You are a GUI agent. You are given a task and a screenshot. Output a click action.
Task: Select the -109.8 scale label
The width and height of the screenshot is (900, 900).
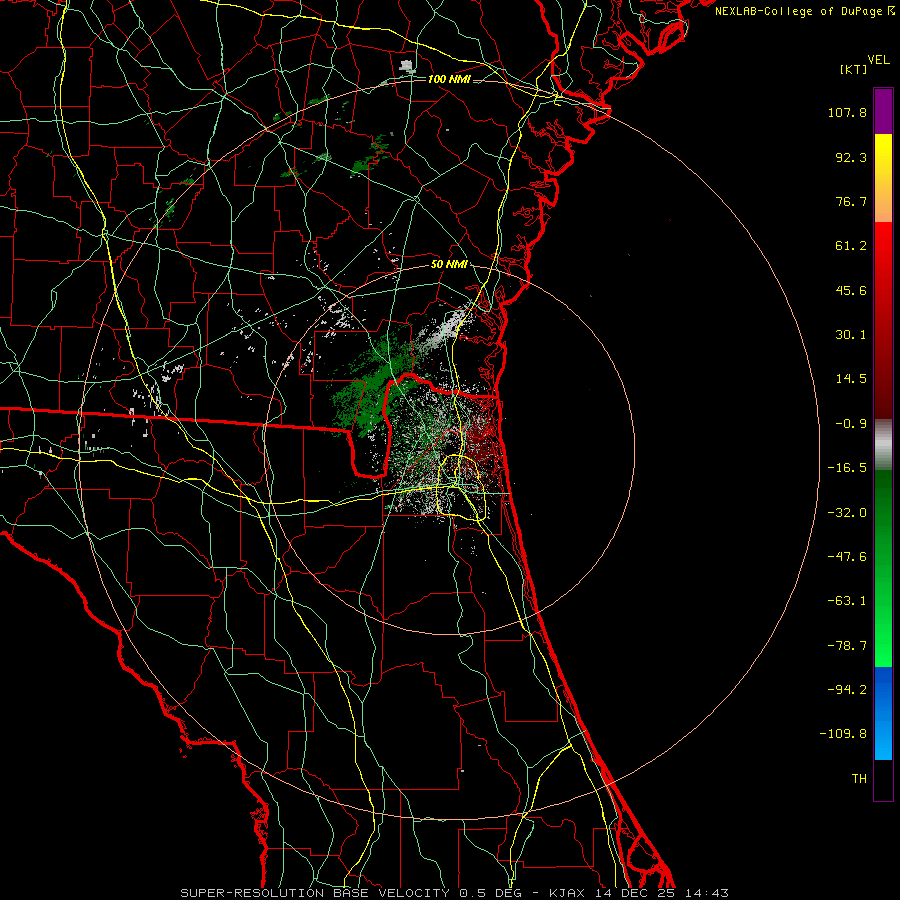843,734
